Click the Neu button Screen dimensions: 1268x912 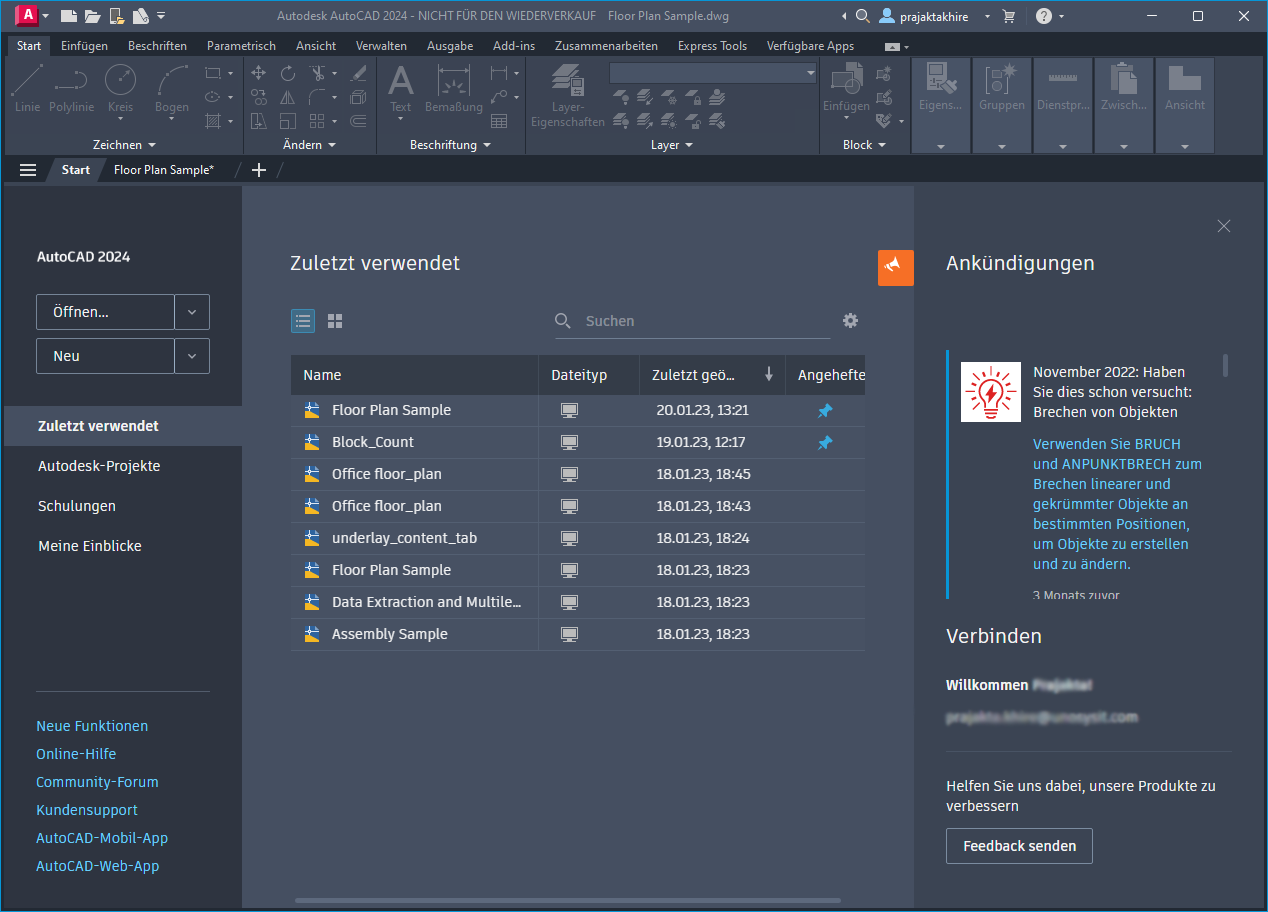(x=106, y=356)
